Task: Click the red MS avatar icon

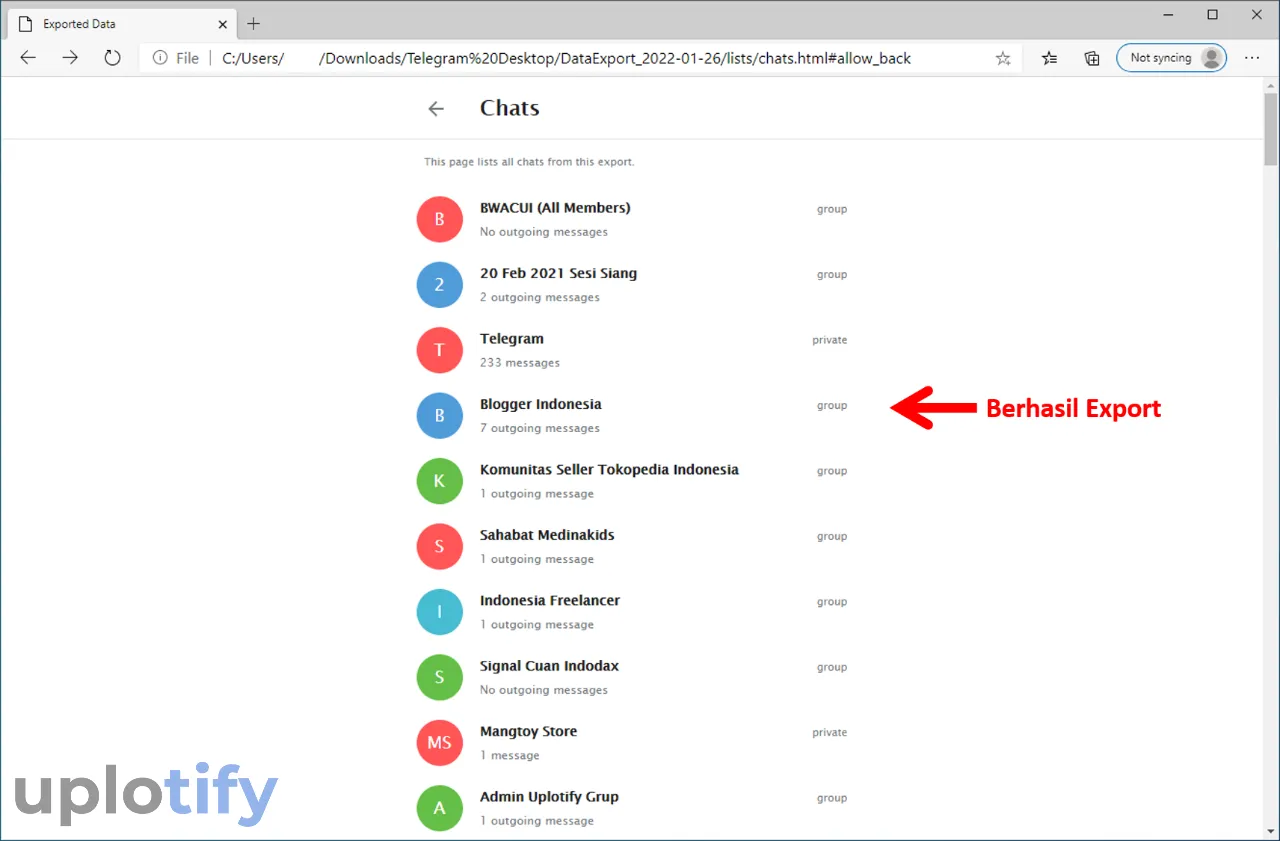Action: pyautogui.click(x=439, y=743)
